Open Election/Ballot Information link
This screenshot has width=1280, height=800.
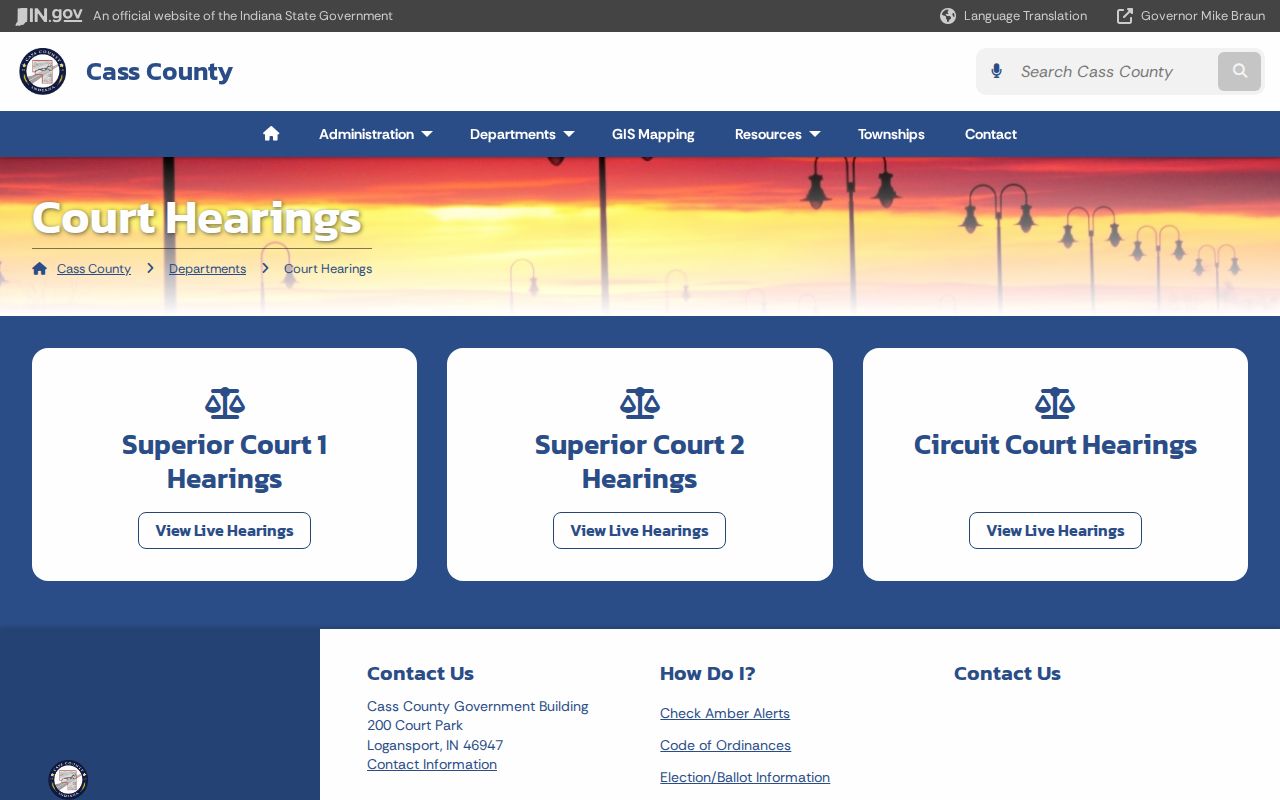tap(745, 778)
